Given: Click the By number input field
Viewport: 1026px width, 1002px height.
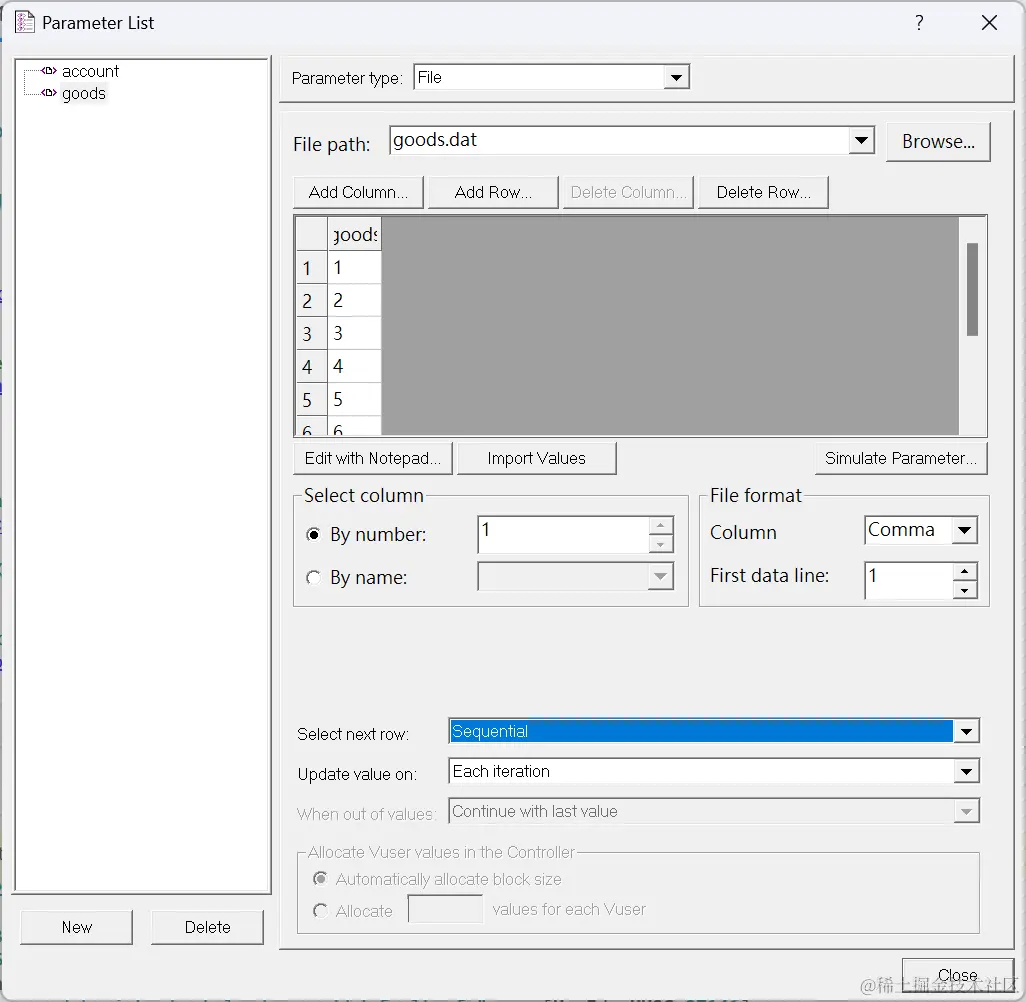Looking at the screenshot, I should click(563, 534).
